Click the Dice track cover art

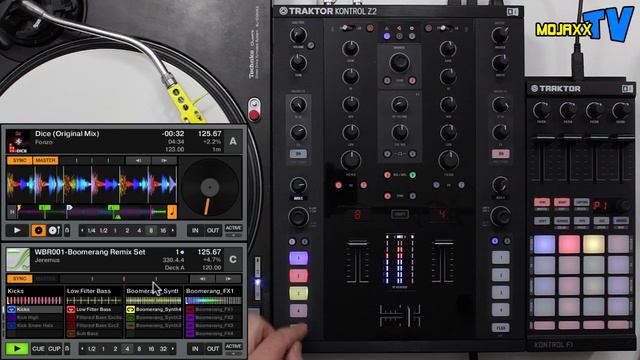[18, 141]
